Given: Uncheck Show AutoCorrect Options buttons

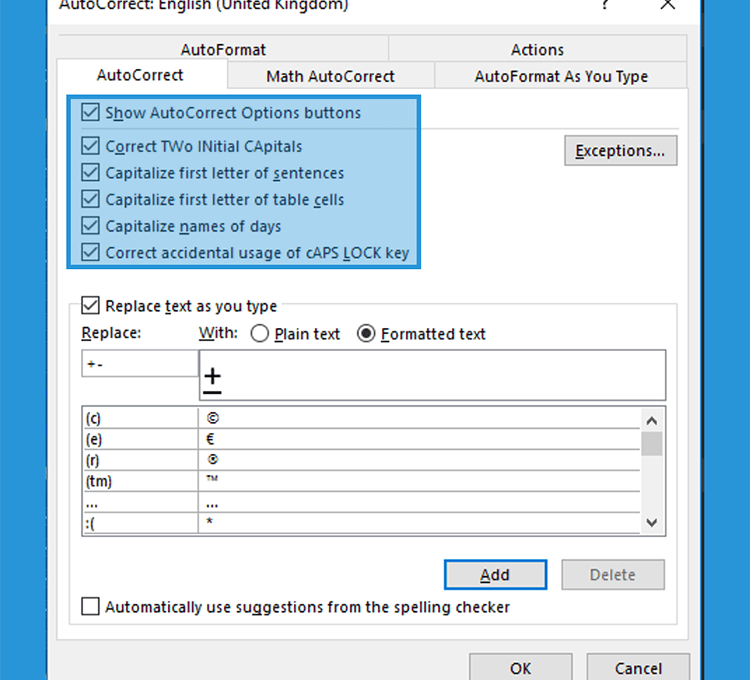Looking at the screenshot, I should 90,113.
